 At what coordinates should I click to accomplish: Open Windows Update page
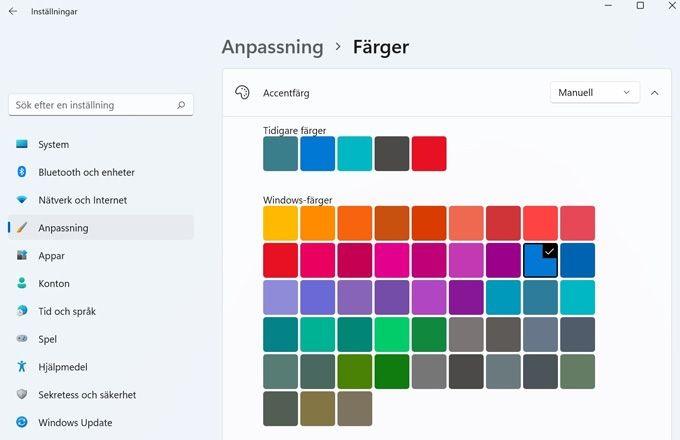point(101,422)
